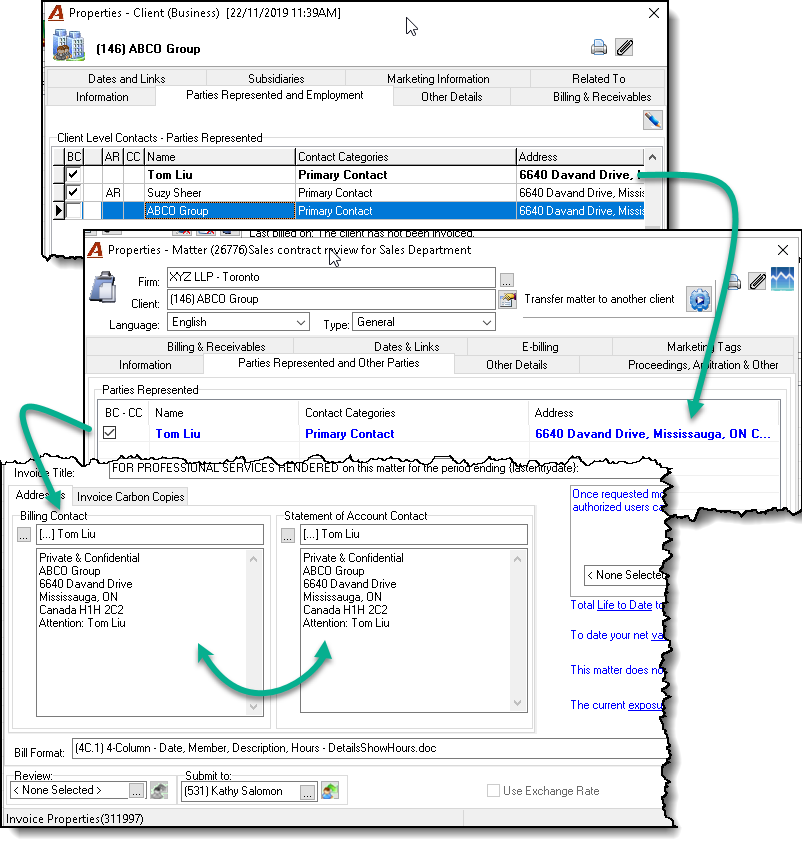Open the Billing Contact ellipsis lookup
This screenshot has height=848, width=802.
coord(24,535)
